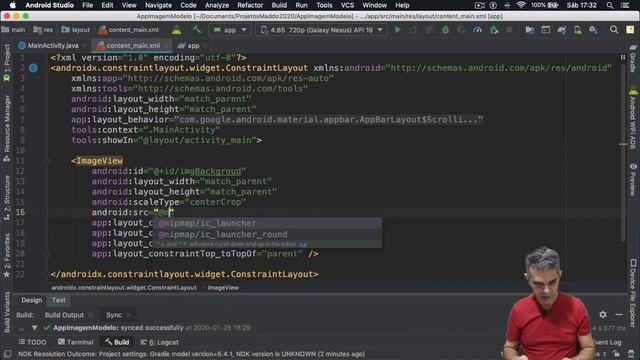The width and height of the screenshot is (640, 360).
Task: Click the Search Everywhere magnifier icon
Action: [614, 30]
